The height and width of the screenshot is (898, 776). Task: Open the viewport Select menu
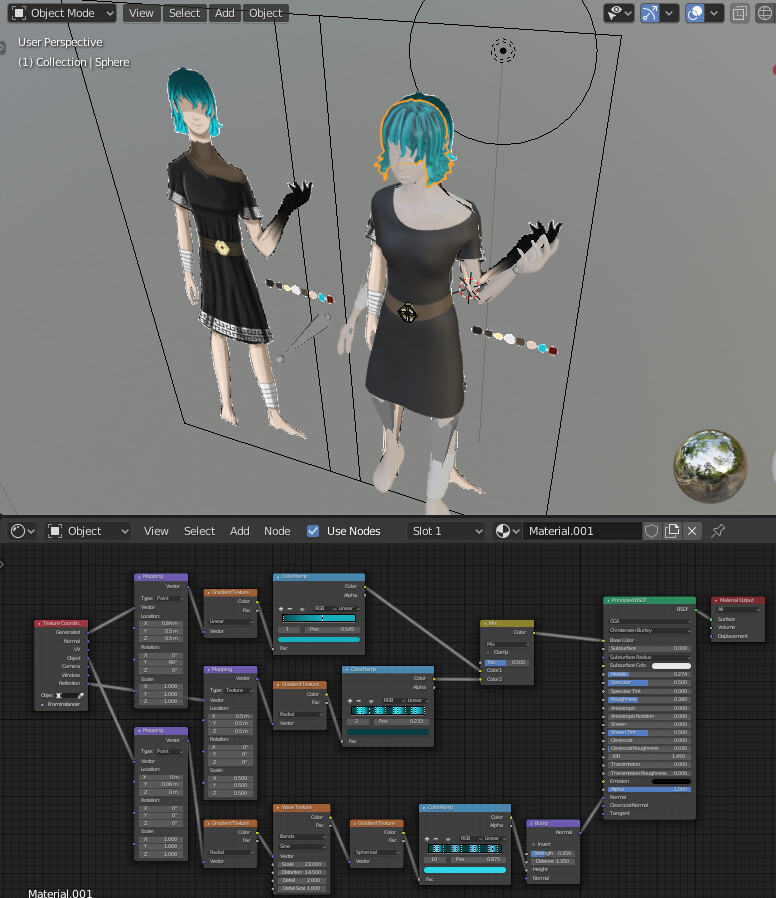[x=184, y=13]
